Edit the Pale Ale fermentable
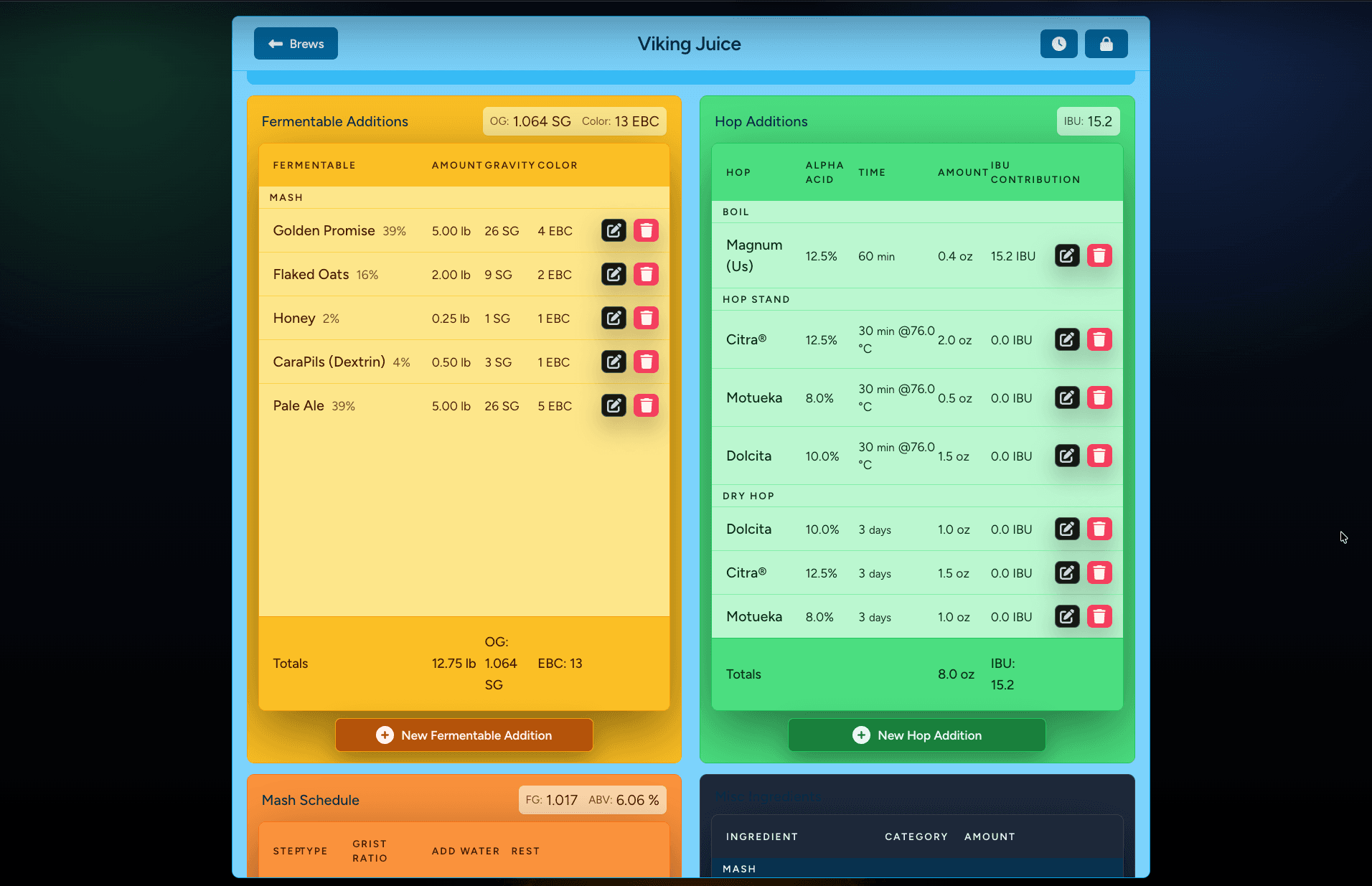 (614, 405)
